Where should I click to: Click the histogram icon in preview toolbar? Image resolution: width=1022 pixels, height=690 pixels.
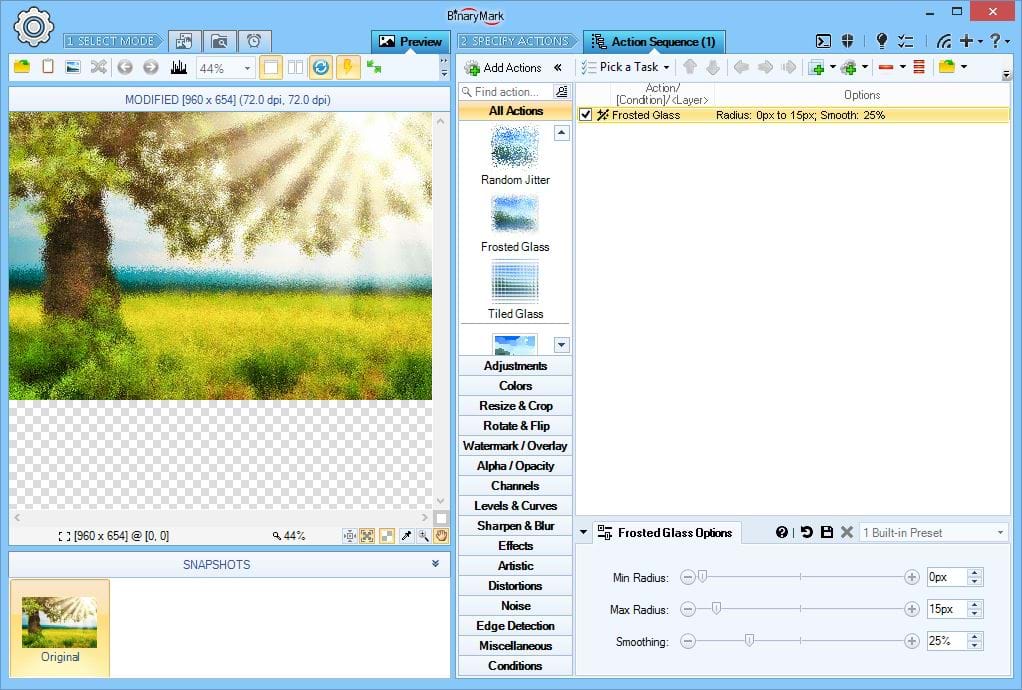click(179, 68)
